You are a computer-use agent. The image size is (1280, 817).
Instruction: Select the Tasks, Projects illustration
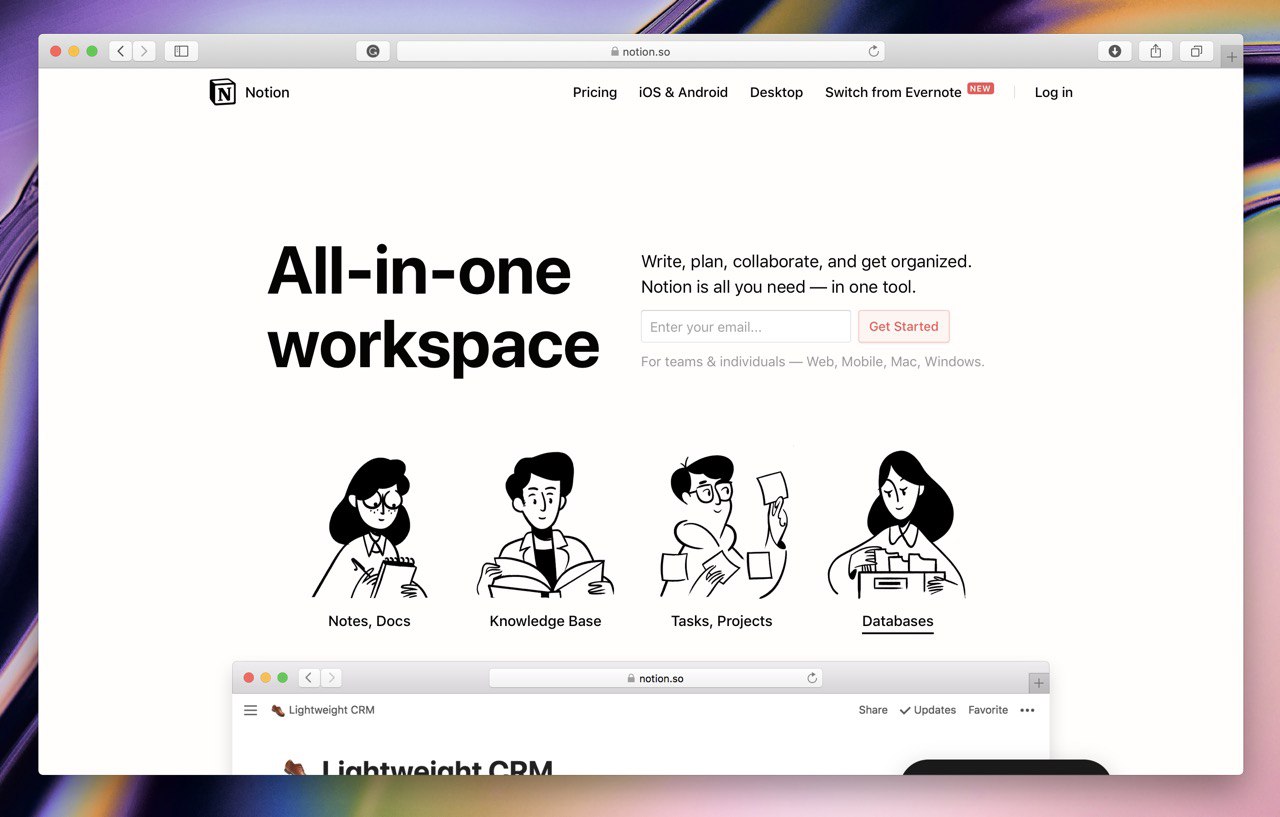723,527
